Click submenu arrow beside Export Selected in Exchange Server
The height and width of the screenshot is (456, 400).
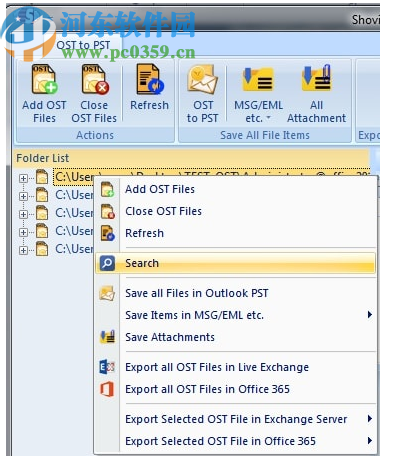369,419
